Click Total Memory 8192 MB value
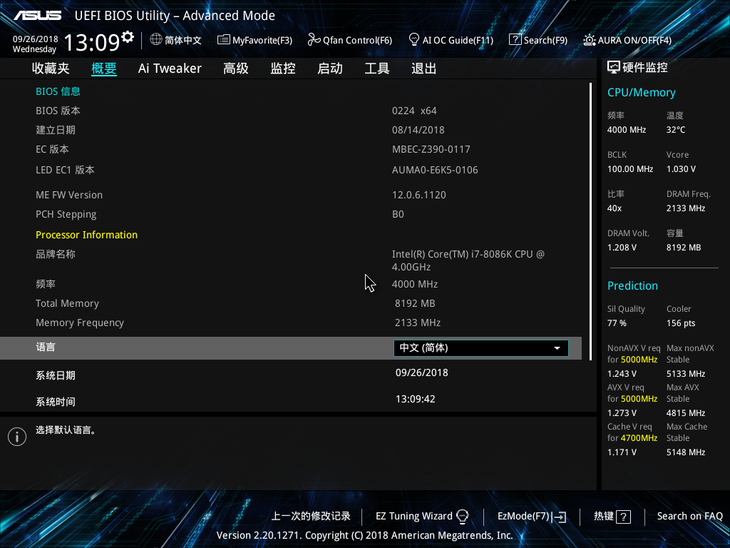This screenshot has height=548, width=730. pyautogui.click(x=415, y=304)
